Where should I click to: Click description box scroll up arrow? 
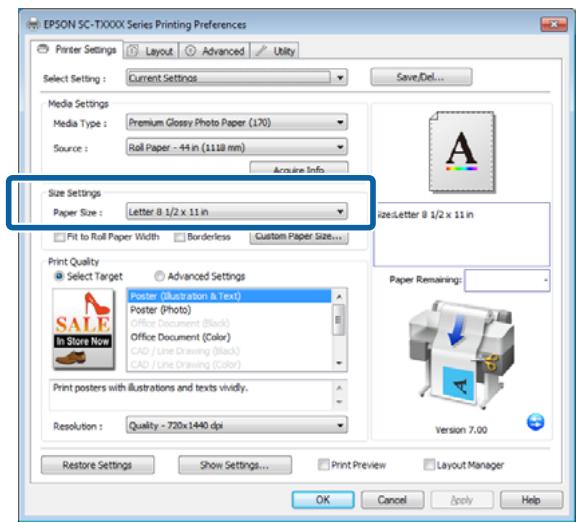(x=339, y=388)
